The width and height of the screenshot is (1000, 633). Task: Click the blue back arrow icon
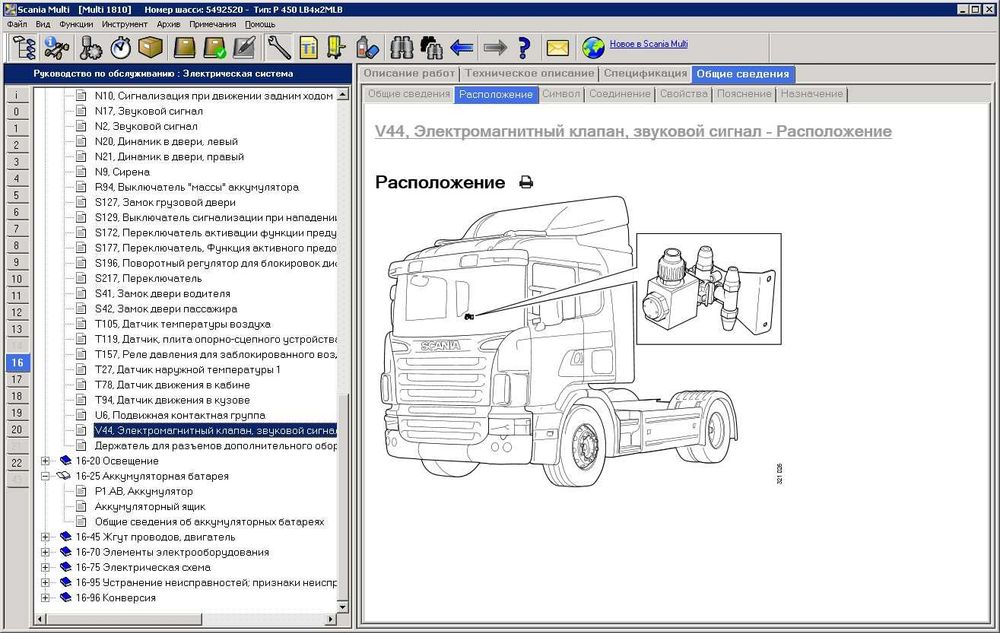(x=462, y=47)
